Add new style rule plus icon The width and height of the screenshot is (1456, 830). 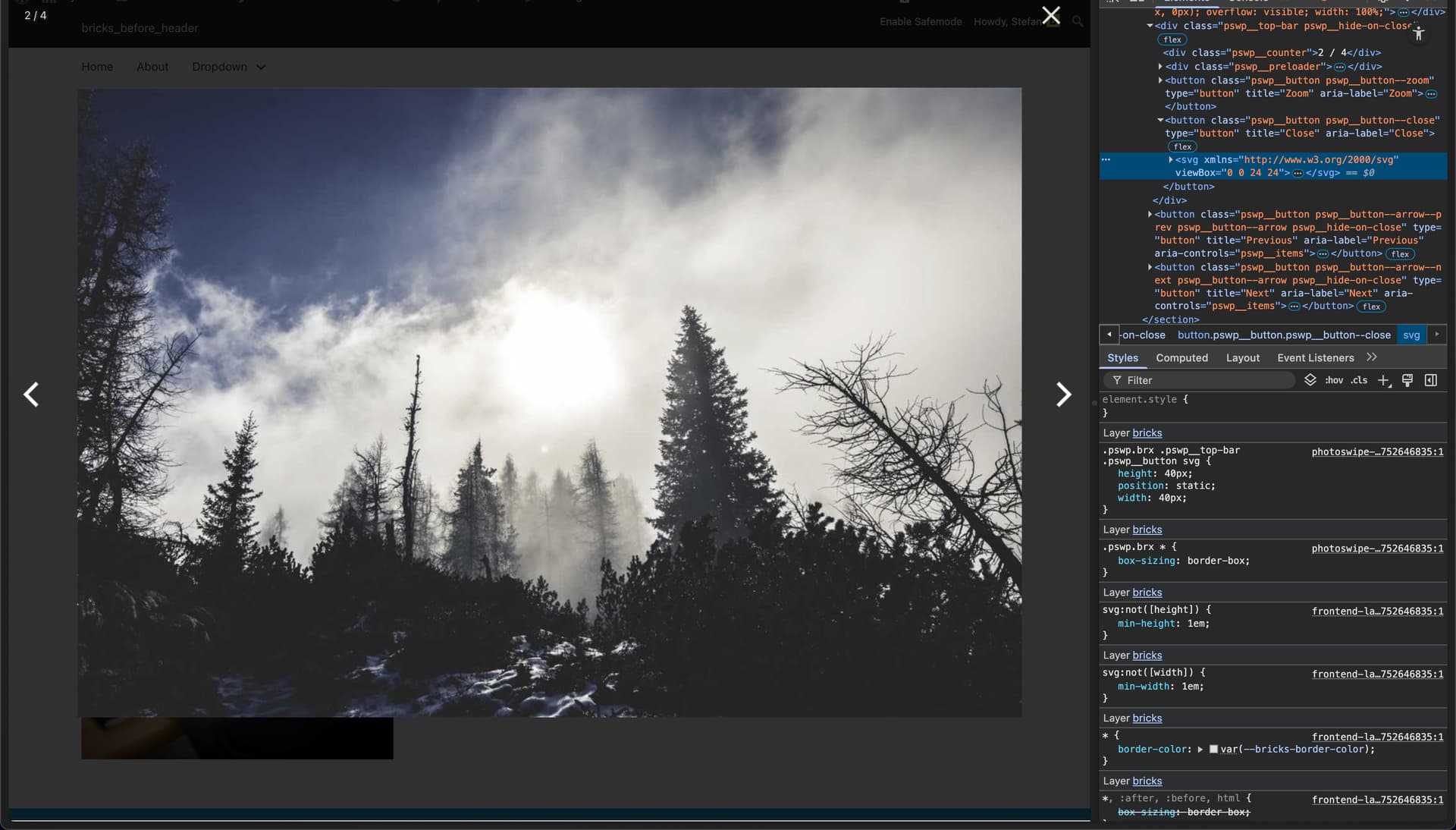tap(1383, 380)
